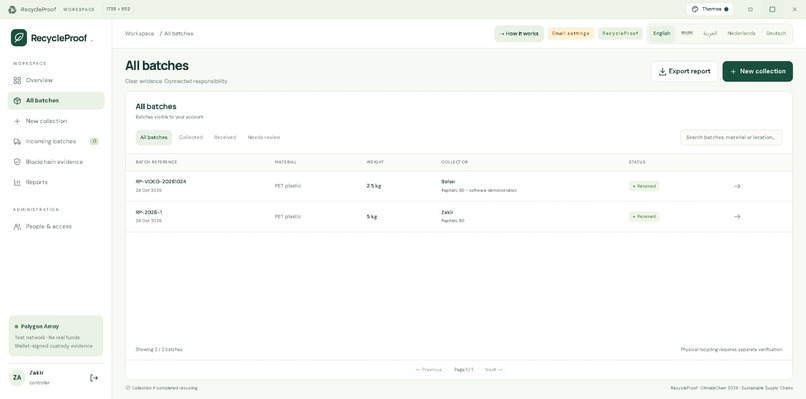Minimize the RecycleProof window

tap(750, 9)
